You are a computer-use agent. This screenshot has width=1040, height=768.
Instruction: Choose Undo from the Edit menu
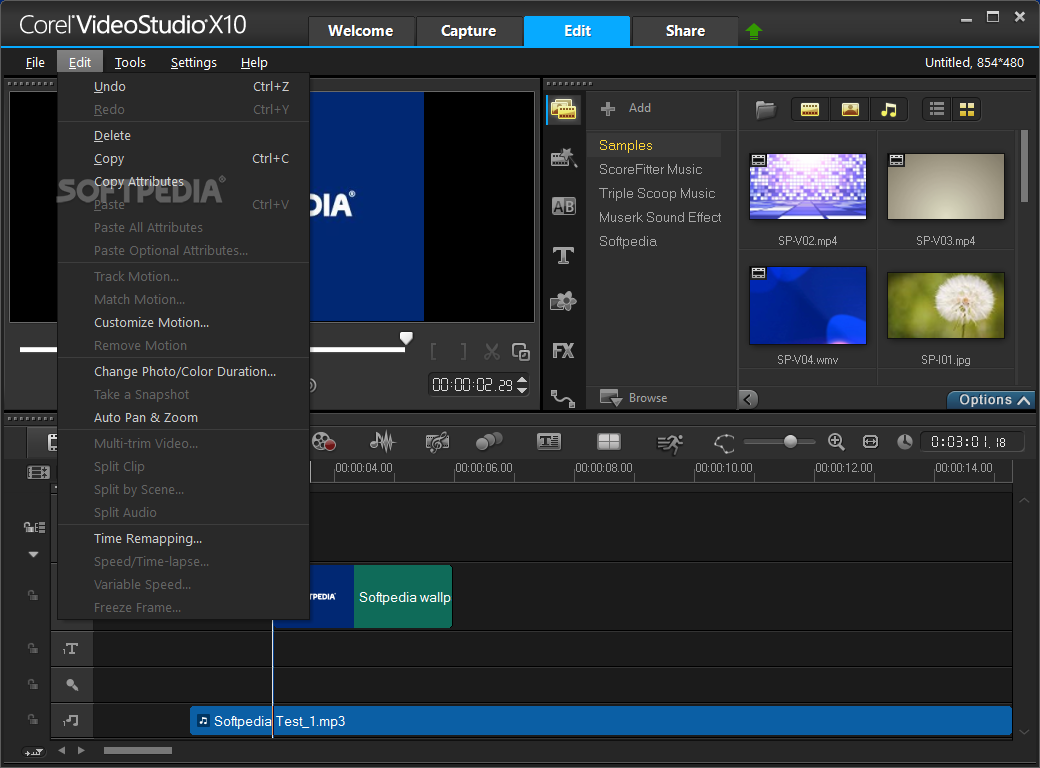tap(184, 86)
